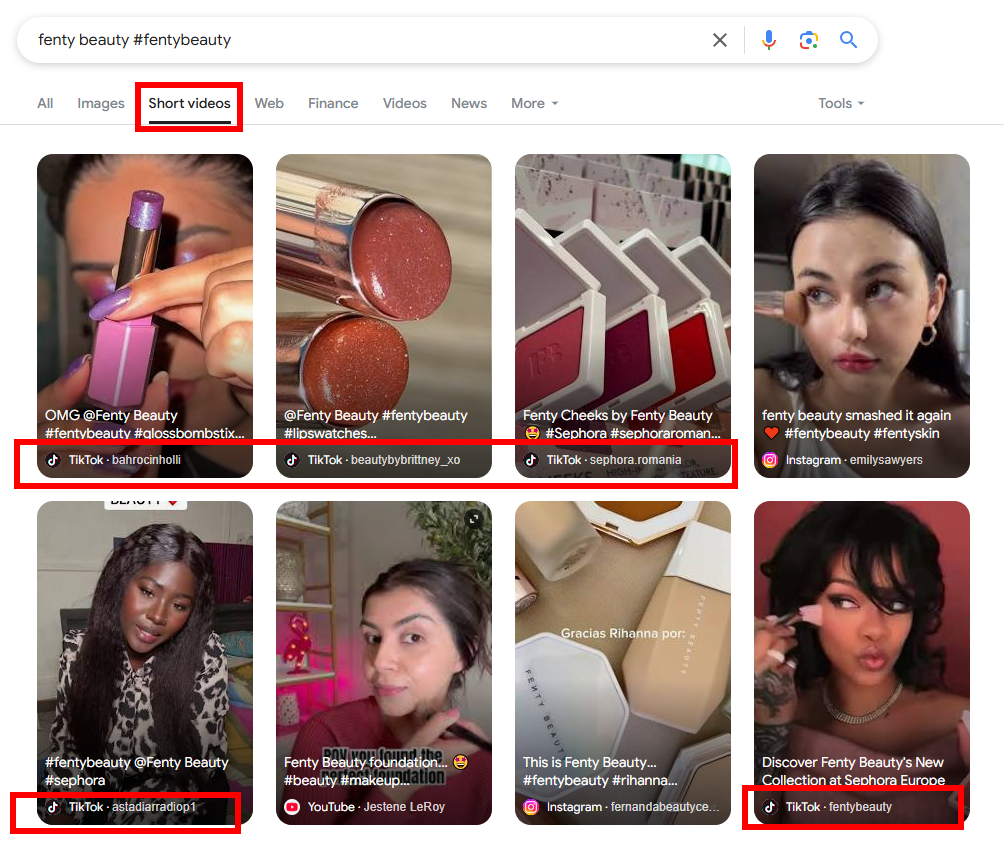
Task: Switch to the Web tab
Action: coord(269,104)
